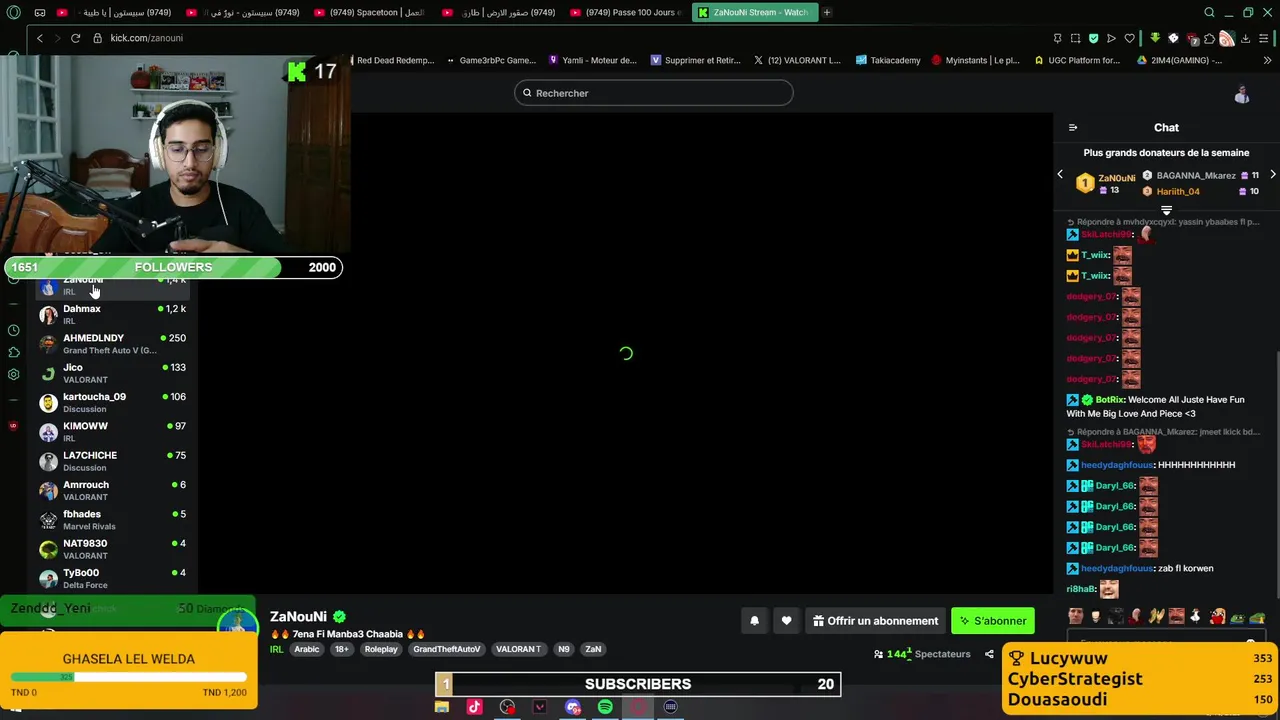
Task: Click the S'abonner button
Action: click(993, 621)
